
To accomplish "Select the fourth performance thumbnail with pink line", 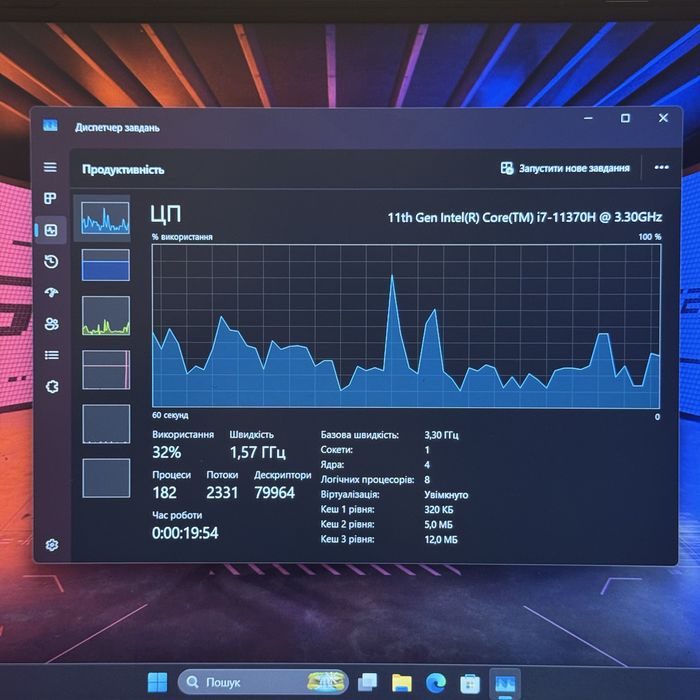I will click(x=106, y=370).
